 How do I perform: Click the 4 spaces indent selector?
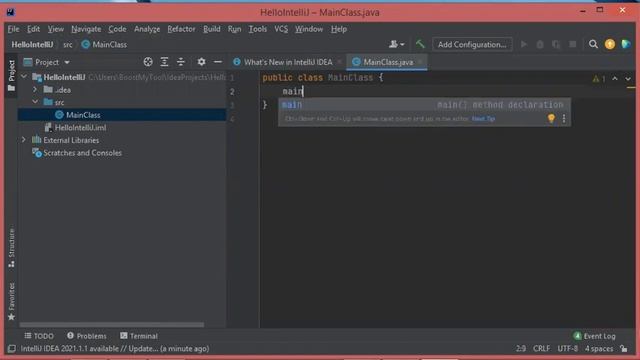coord(599,349)
